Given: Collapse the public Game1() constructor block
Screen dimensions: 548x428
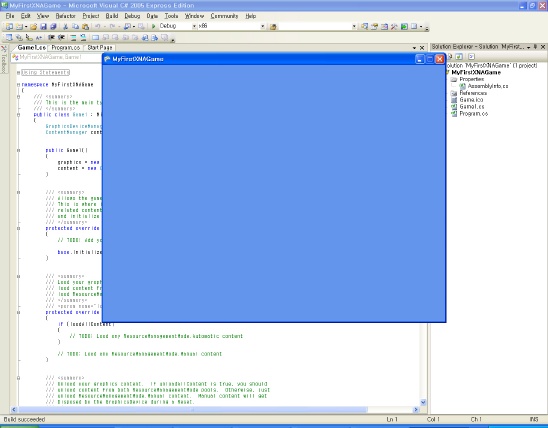Looking at the screenshot, I should point(19,151).
